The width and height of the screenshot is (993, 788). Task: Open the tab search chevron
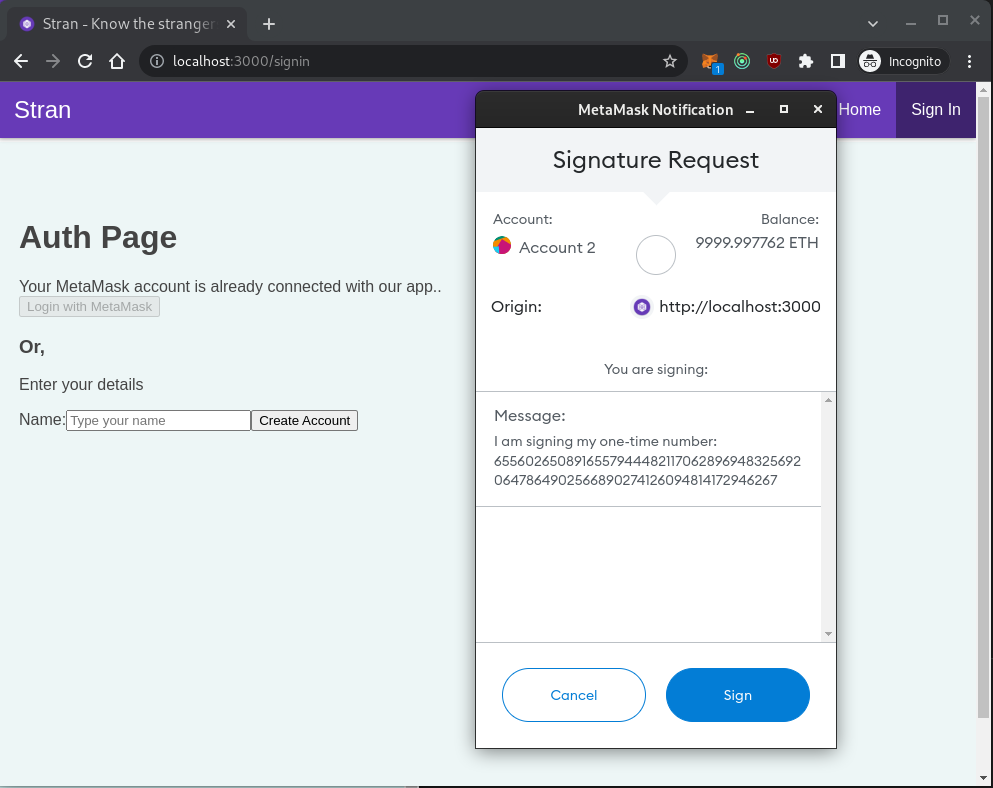873,24
